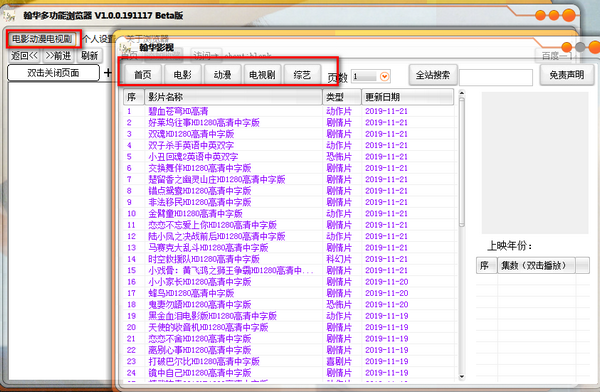Screen dimensions: 600x392
Task: Select movie 离别心事HD1280高清中字版
Action: [200, 350]
